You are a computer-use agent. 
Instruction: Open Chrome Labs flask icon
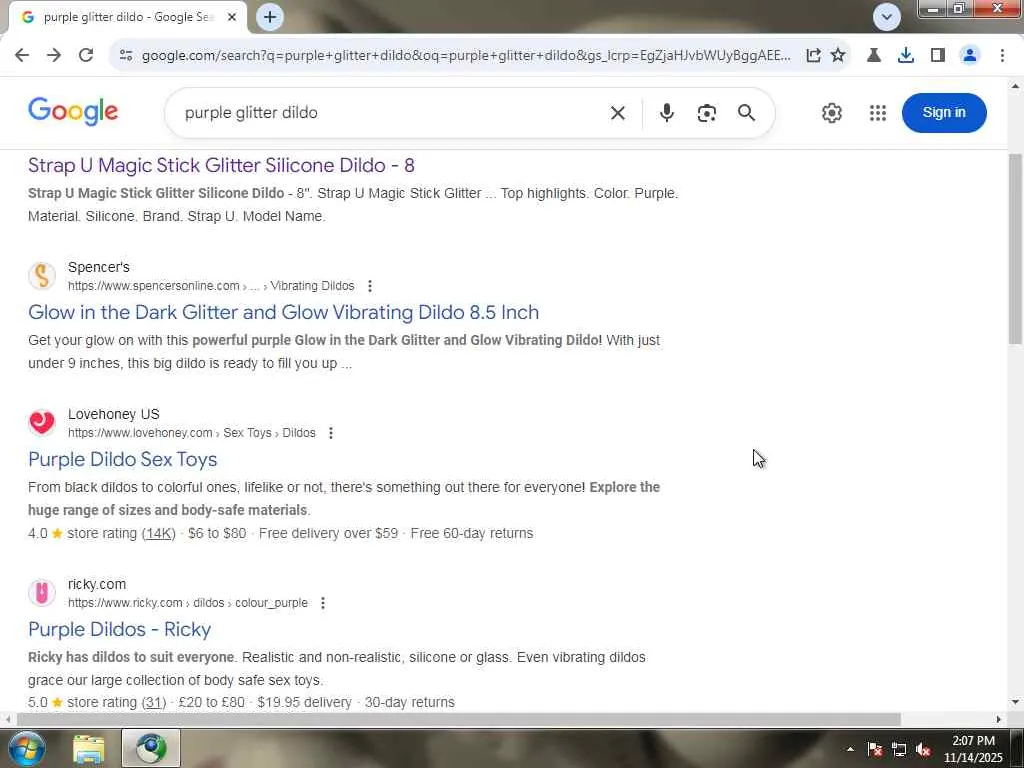pos(874,56)
